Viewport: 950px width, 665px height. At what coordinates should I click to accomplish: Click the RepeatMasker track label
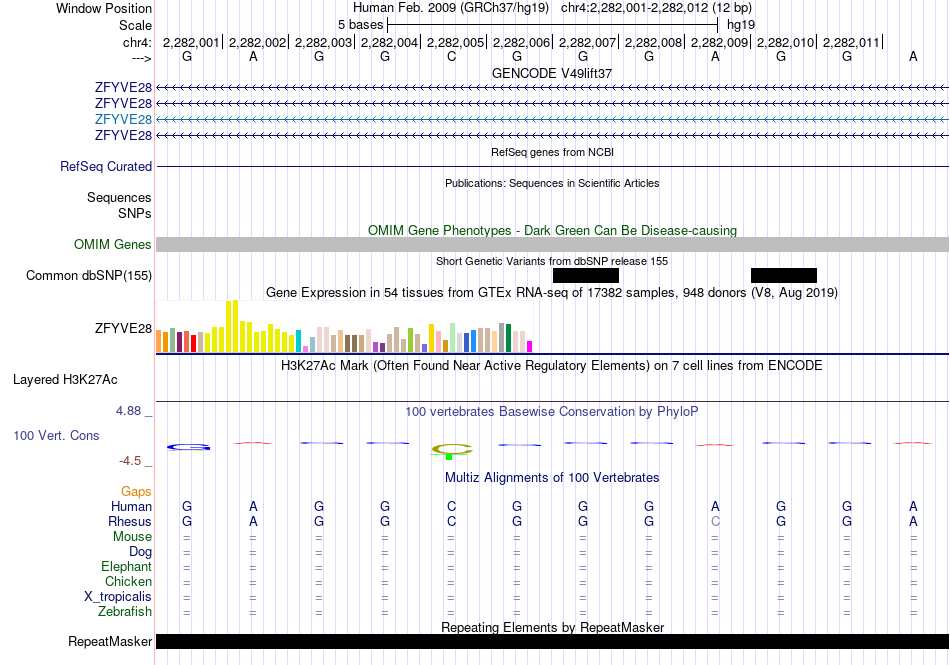pos(110,641)
